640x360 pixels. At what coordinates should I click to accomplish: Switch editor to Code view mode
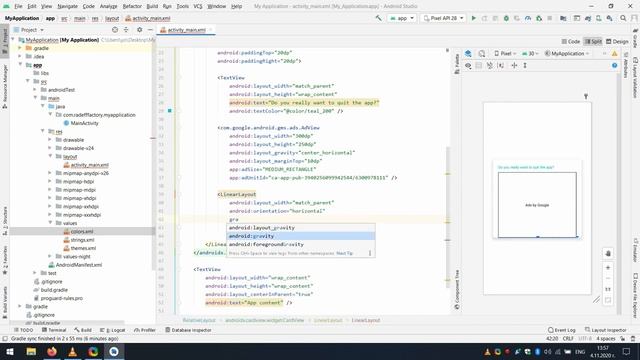(x=571, y=42)
